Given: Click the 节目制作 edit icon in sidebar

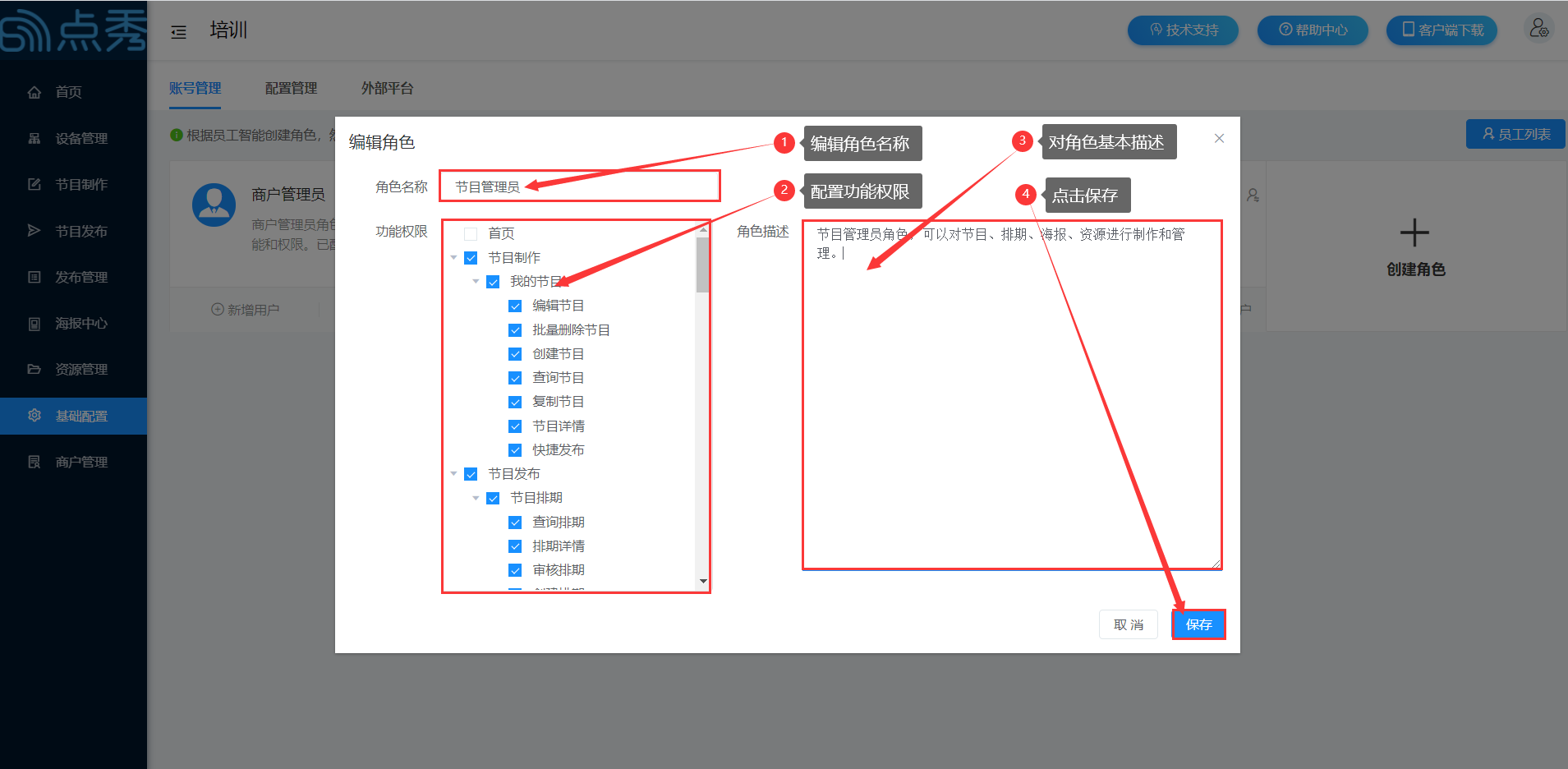Looking at the screenshot, I should pos(34,184).
